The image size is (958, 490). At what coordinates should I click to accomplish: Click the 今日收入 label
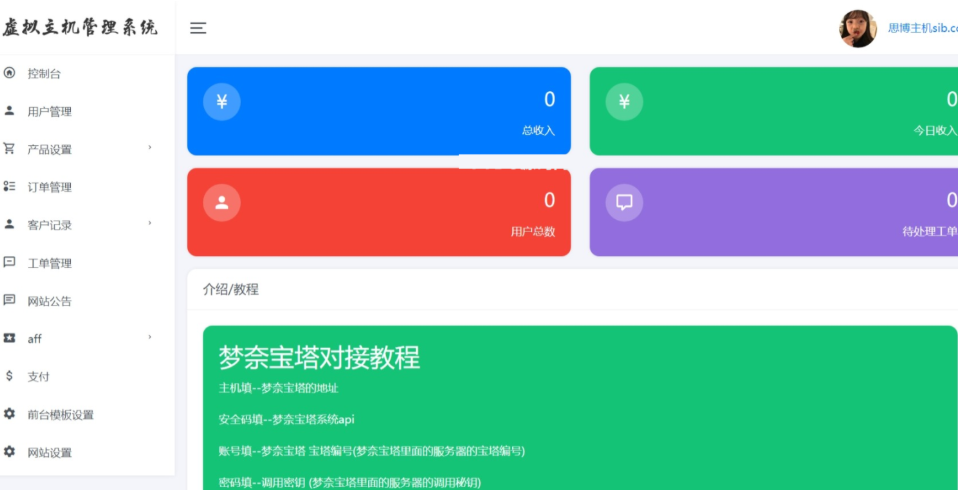click(x=935, y=130)
